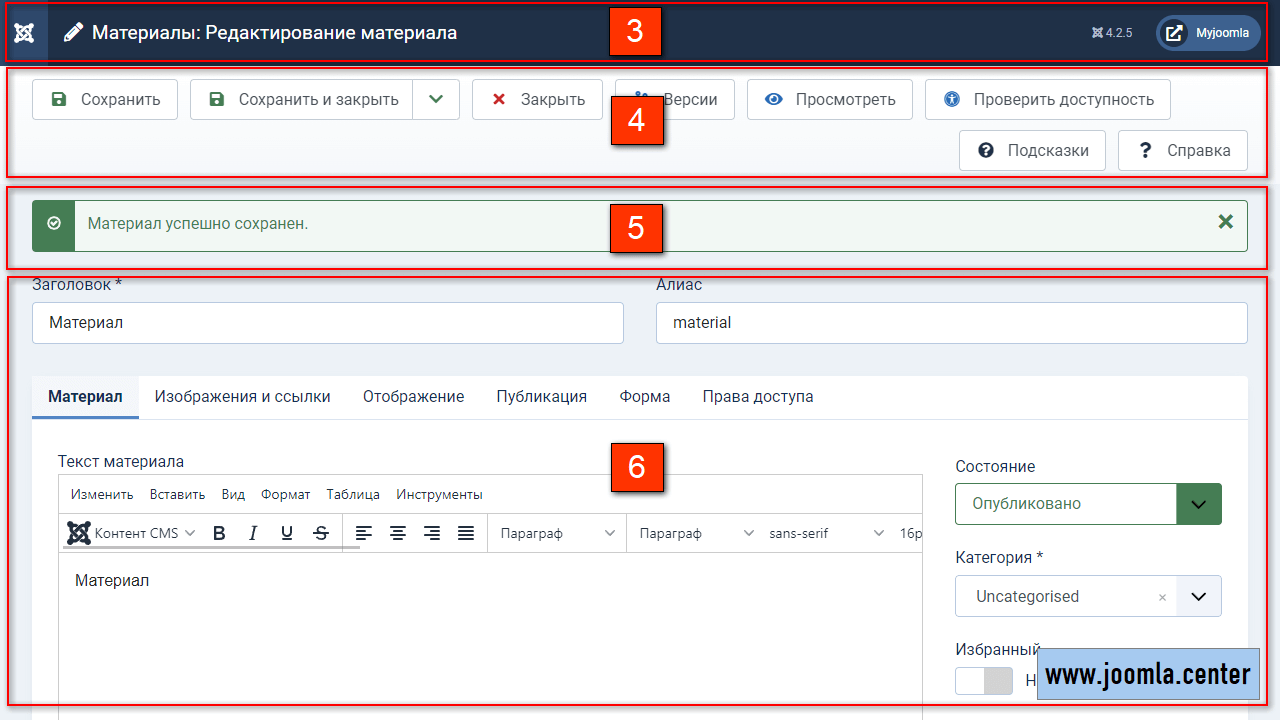Apply strikethrough formatting
The image size is (1280, 720).
point(320,533)
